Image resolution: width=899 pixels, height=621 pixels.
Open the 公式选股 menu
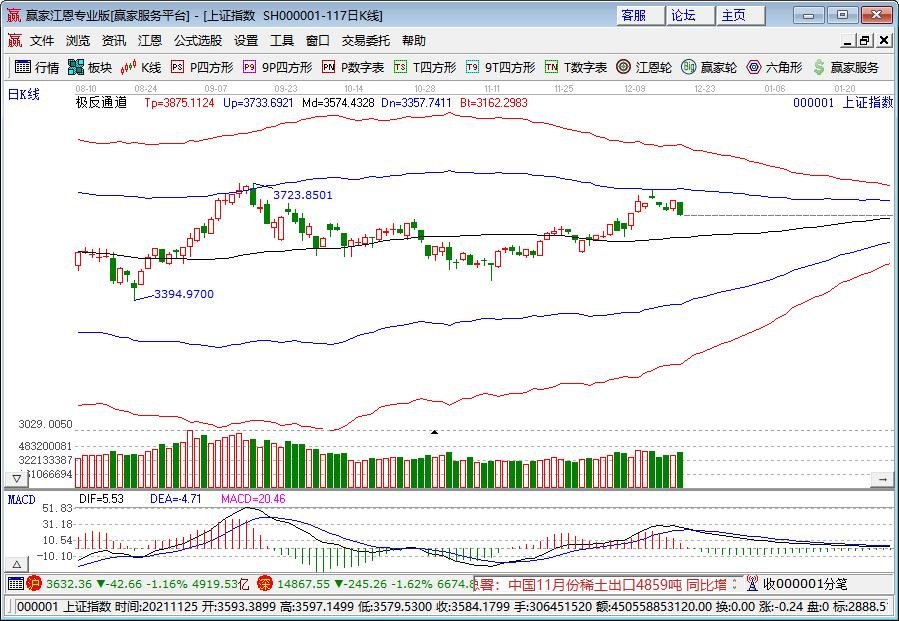point(198,41)
